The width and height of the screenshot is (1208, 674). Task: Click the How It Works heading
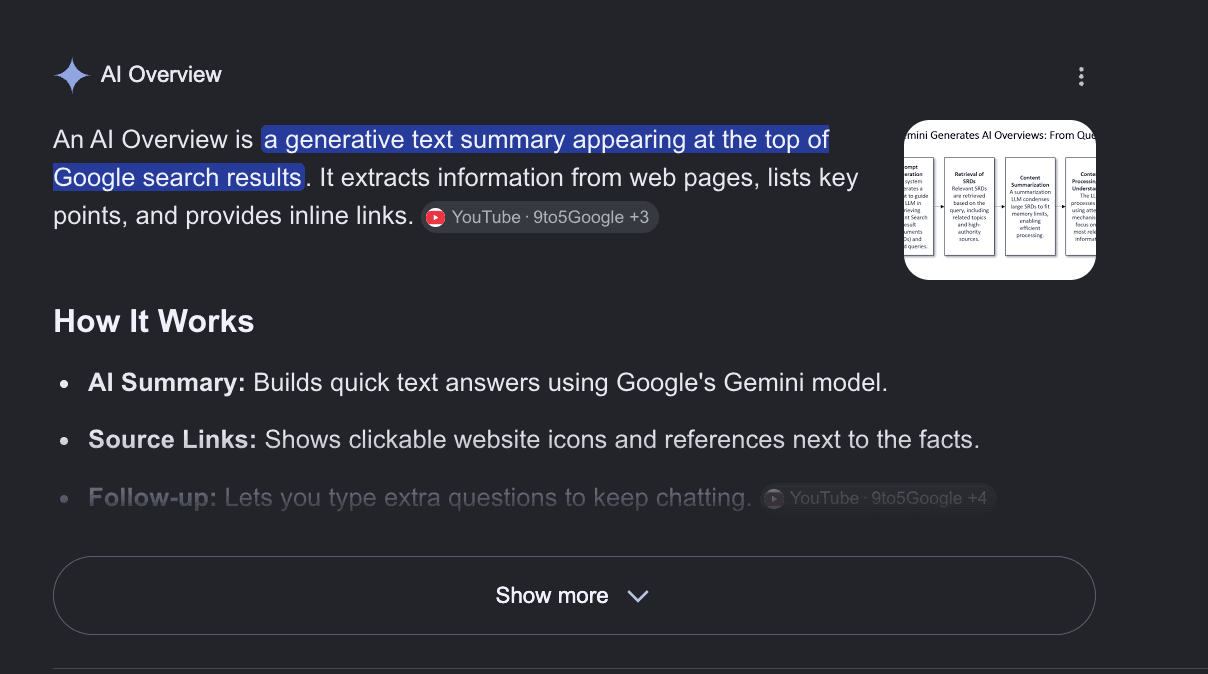pyautogui.click(x=154, y=321)
